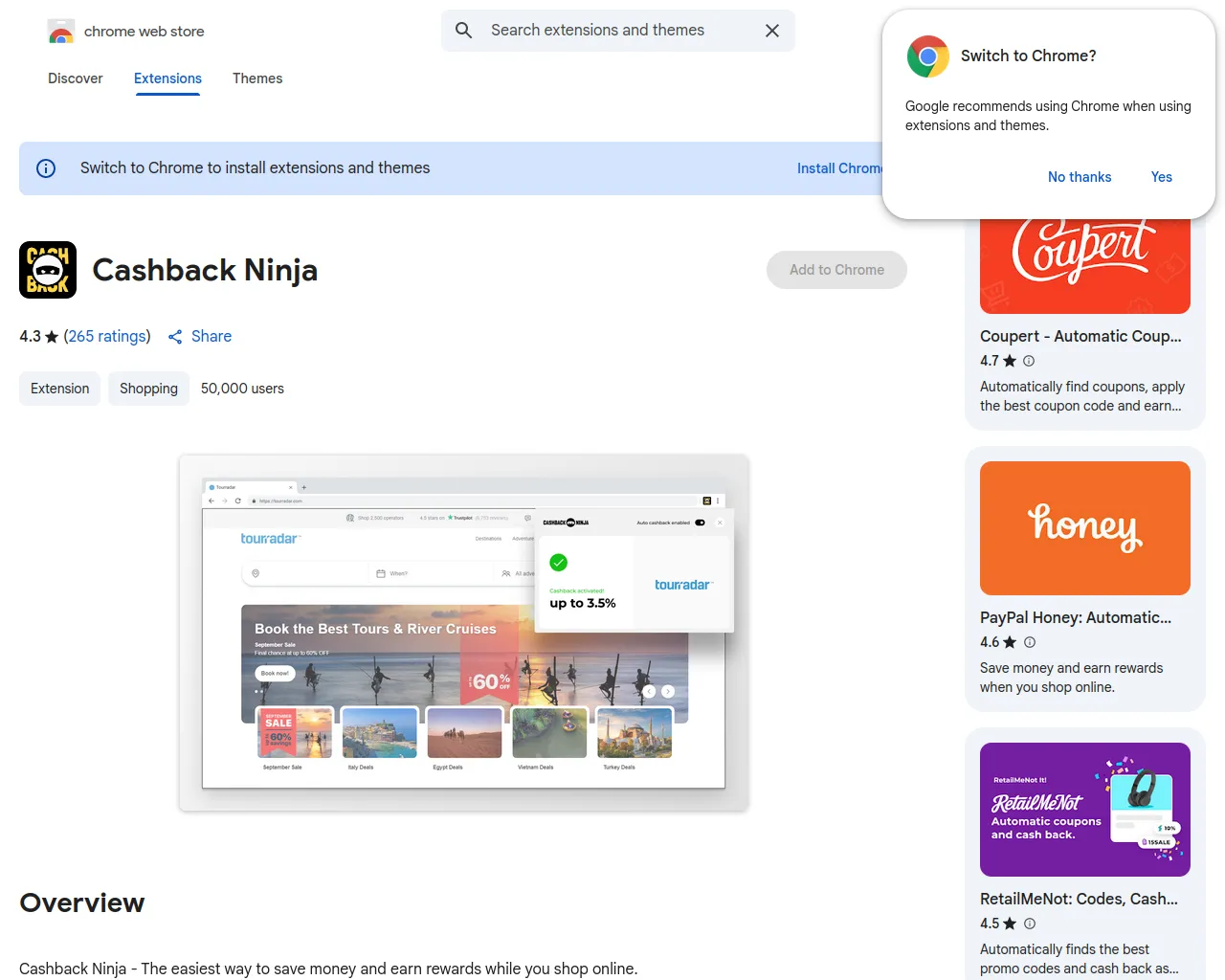The height and width of the screenshot is (980, 1225).
Task: Click Yes in Switch to Chrome popup
Action: tap(1161, 177)
